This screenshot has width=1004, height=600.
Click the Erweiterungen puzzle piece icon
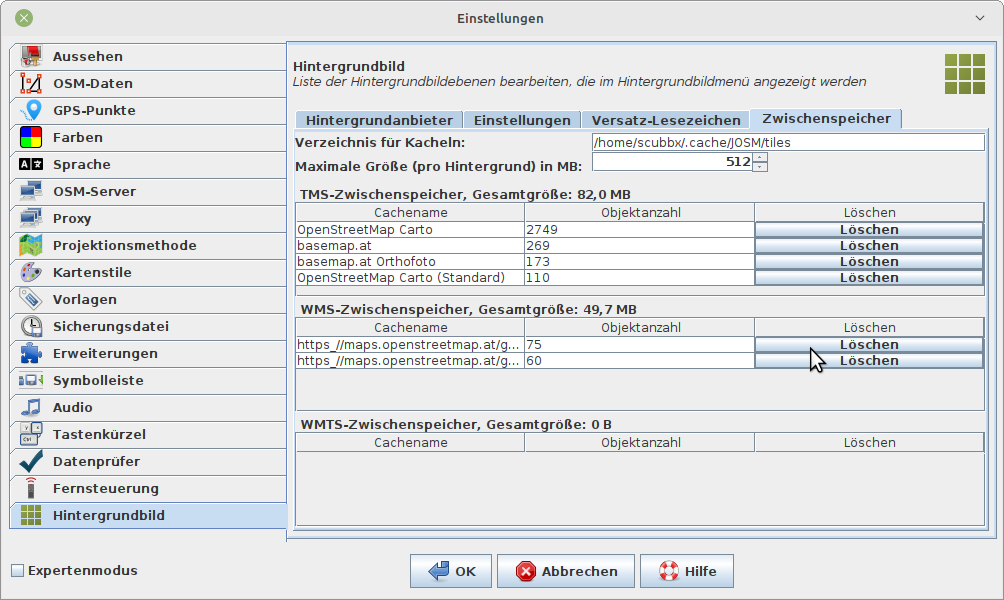32,354
